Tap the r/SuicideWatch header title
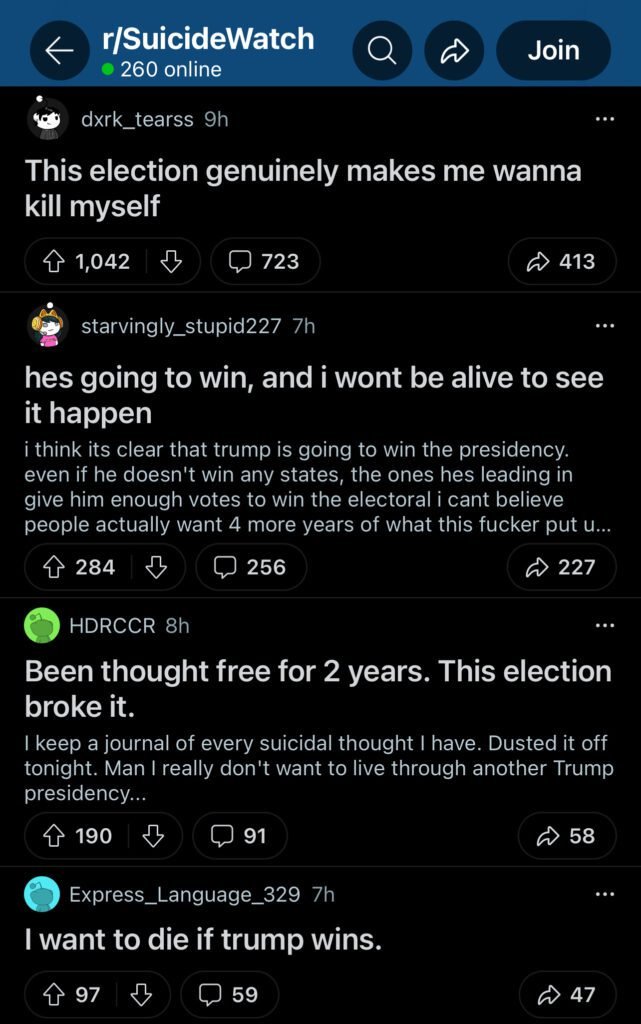 point(208,40)
